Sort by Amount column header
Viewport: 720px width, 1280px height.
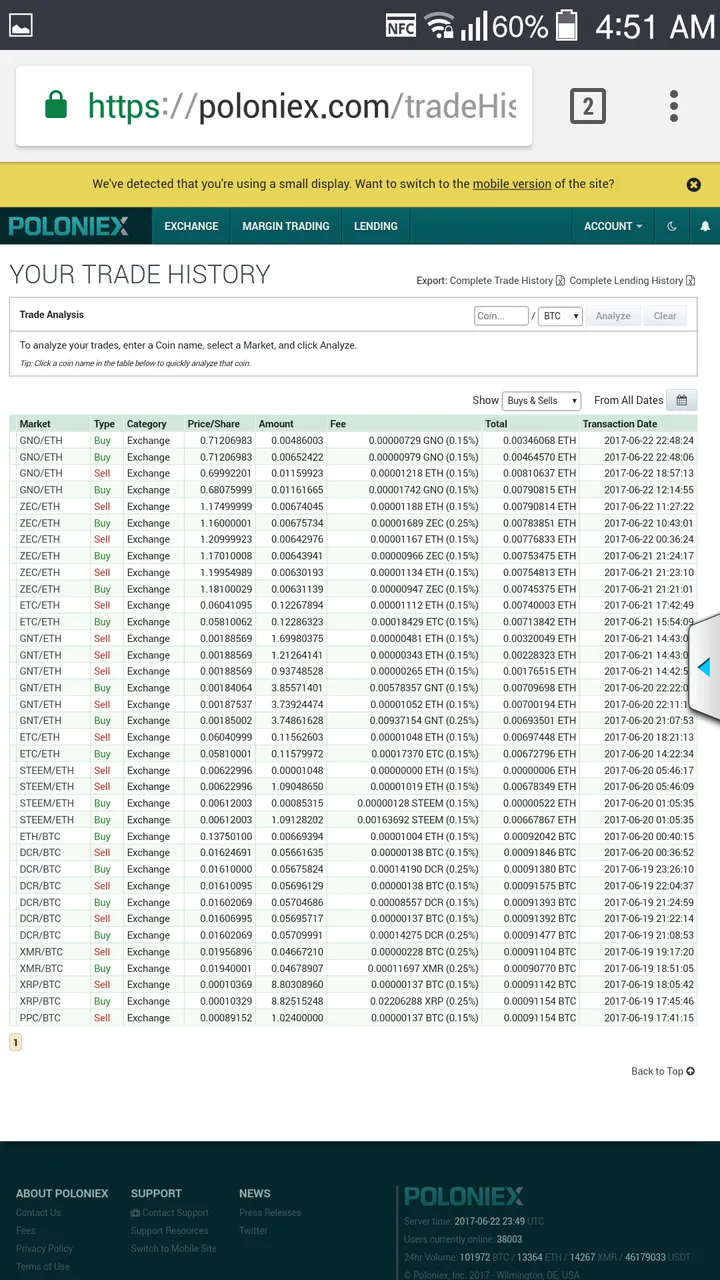pos(276,424)
